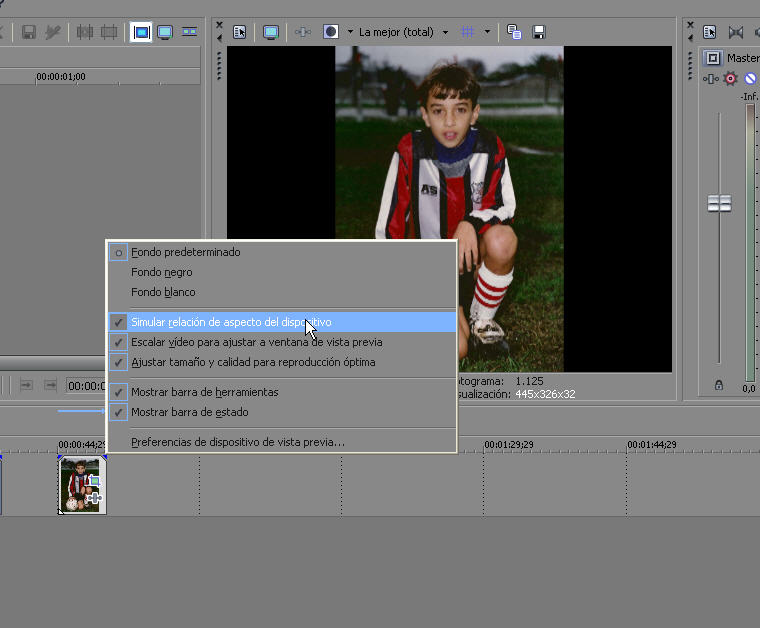The width and height of the screenshot is (760, 628).
Task: Open project video properties icon in preview
Action: 240,32
